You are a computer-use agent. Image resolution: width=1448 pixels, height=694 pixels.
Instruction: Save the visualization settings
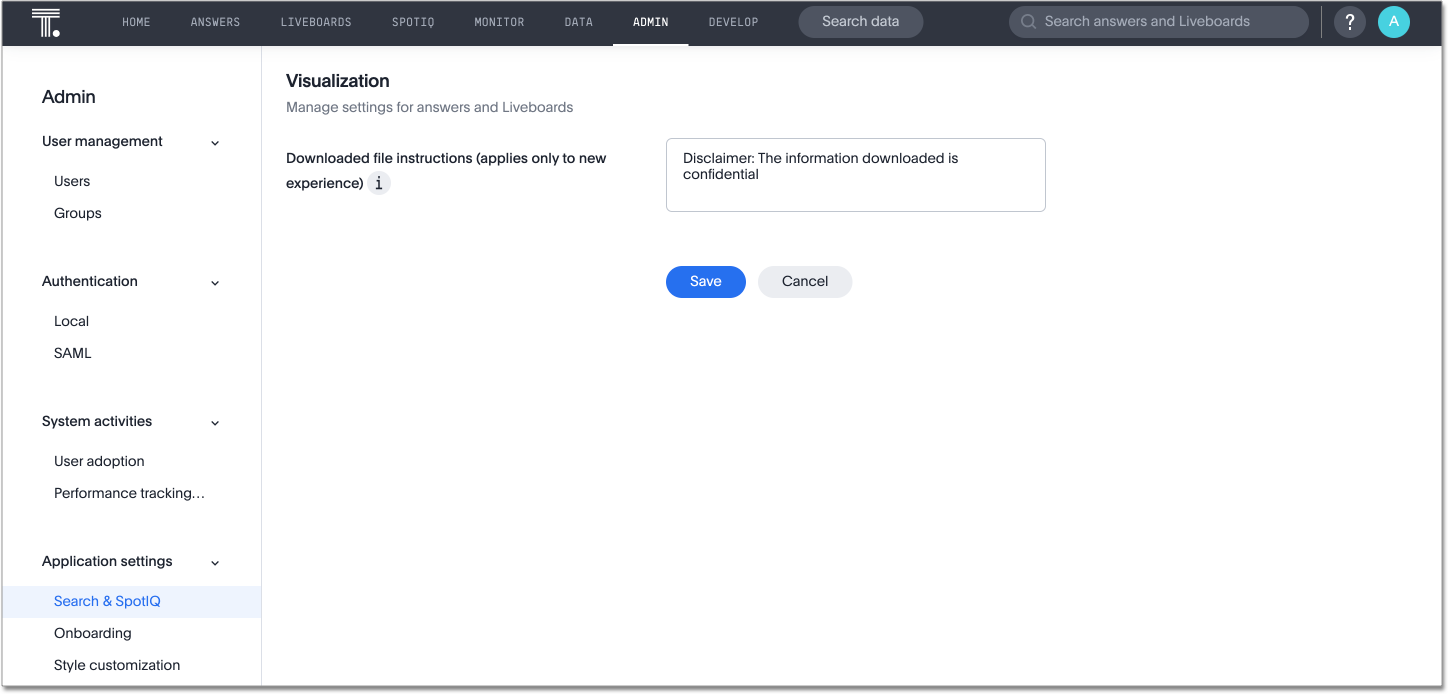pos(705,282)
